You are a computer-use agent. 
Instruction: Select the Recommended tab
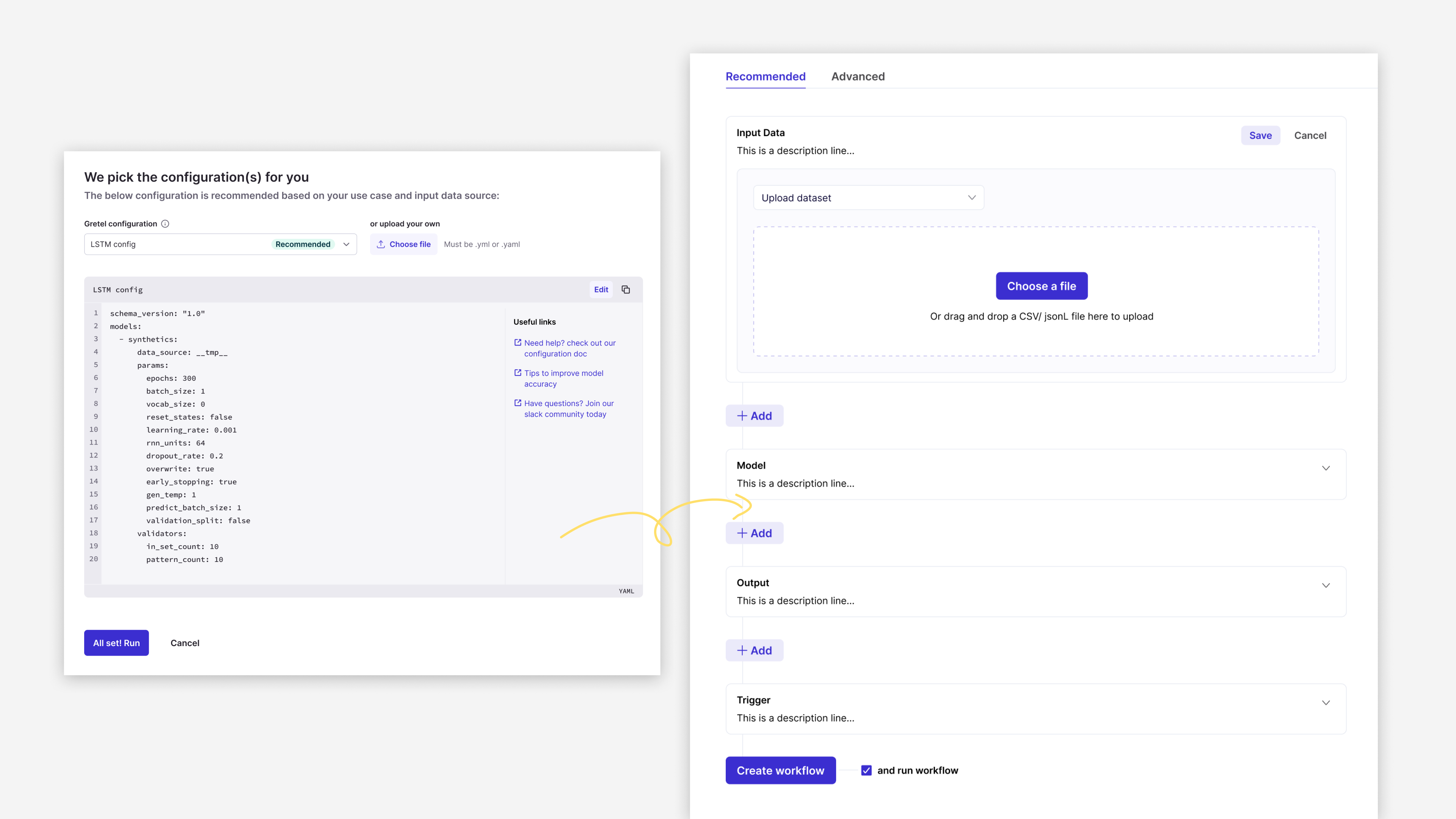765,76
